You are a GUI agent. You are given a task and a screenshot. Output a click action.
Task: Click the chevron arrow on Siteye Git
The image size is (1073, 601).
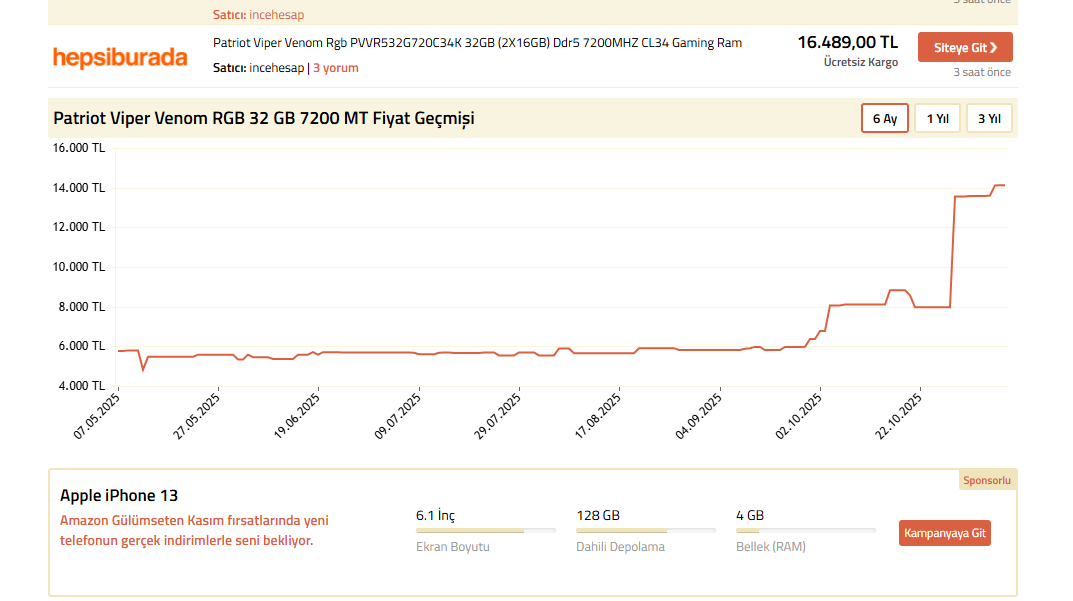point(993,48)
